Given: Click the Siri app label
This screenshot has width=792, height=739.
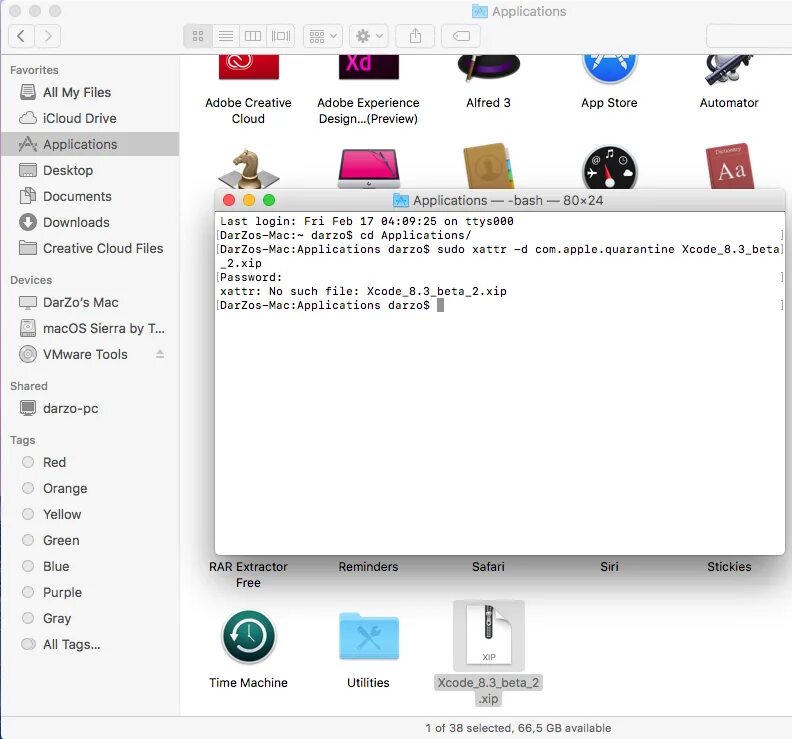Looking at the screenshot, I should (609, 567).
